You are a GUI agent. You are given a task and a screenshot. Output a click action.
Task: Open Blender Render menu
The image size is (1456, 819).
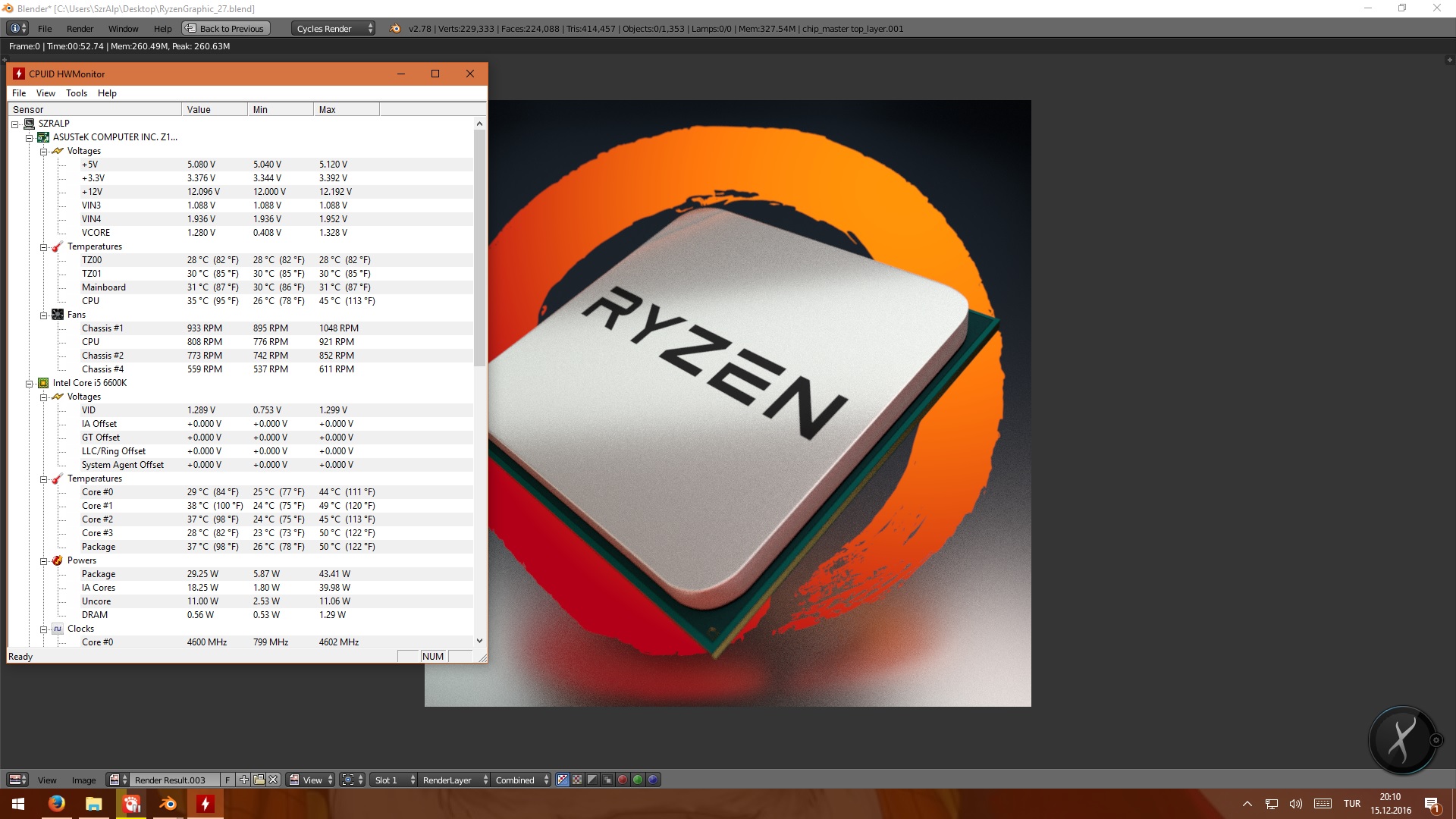[x=80, y=29]
